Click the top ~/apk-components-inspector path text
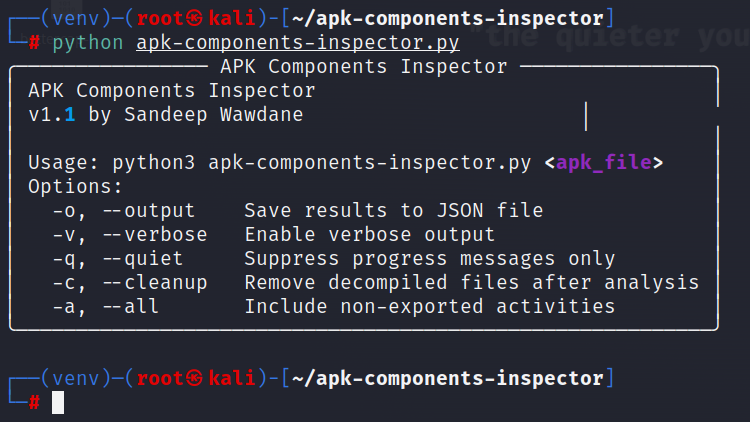 [x=447, y=19]
